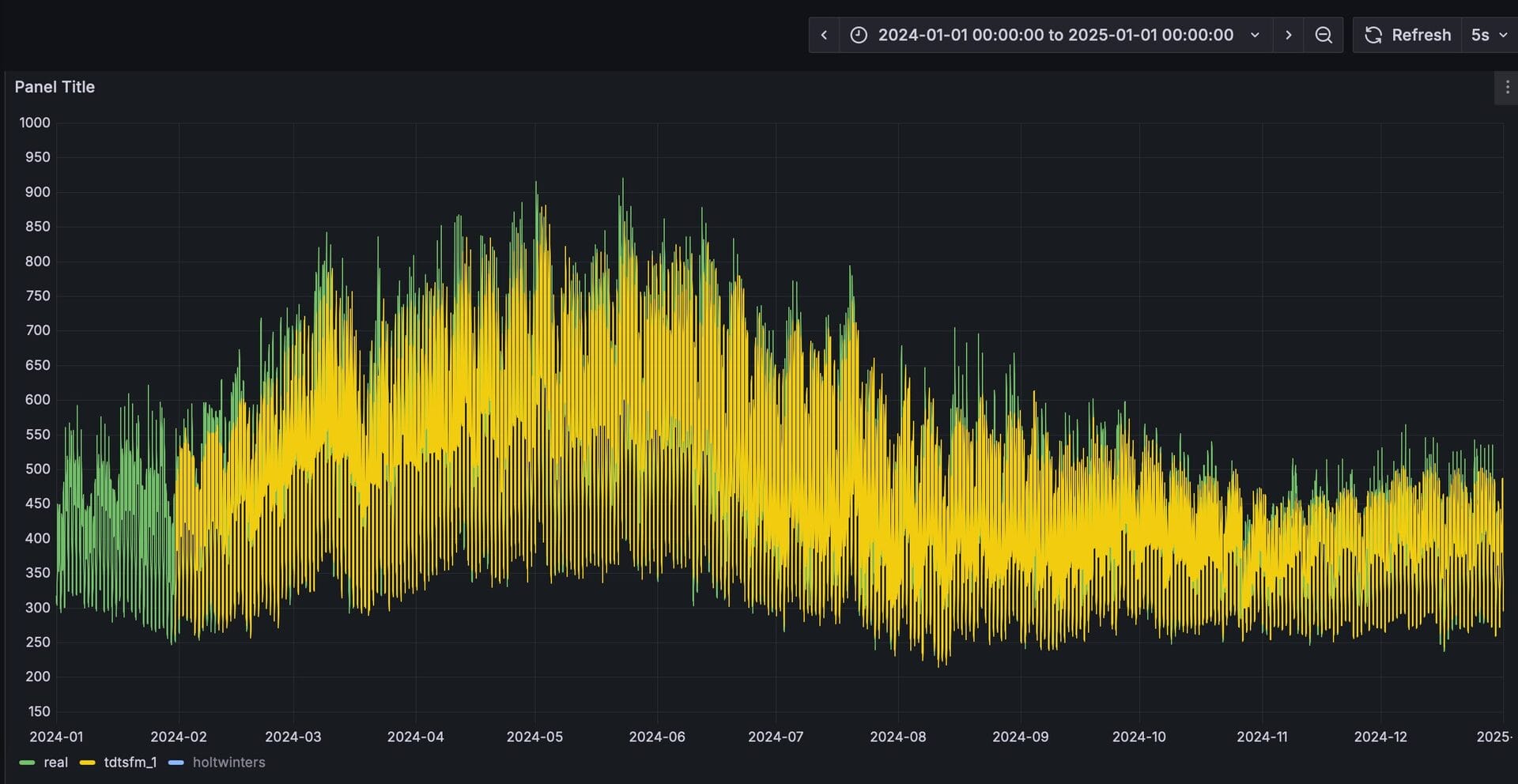Shift time range forward with right arrow
Screen dimensions: 1518x784
tap(1289, 35)
